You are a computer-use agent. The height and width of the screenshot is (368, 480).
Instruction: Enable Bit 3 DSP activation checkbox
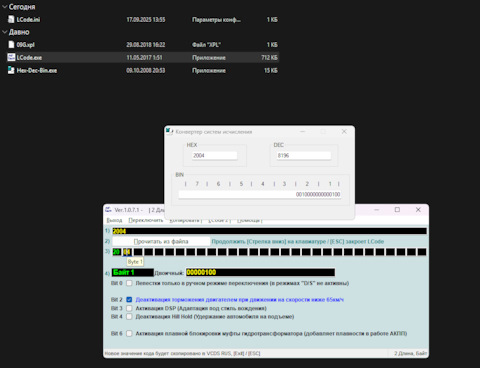[x=129, y=308]
